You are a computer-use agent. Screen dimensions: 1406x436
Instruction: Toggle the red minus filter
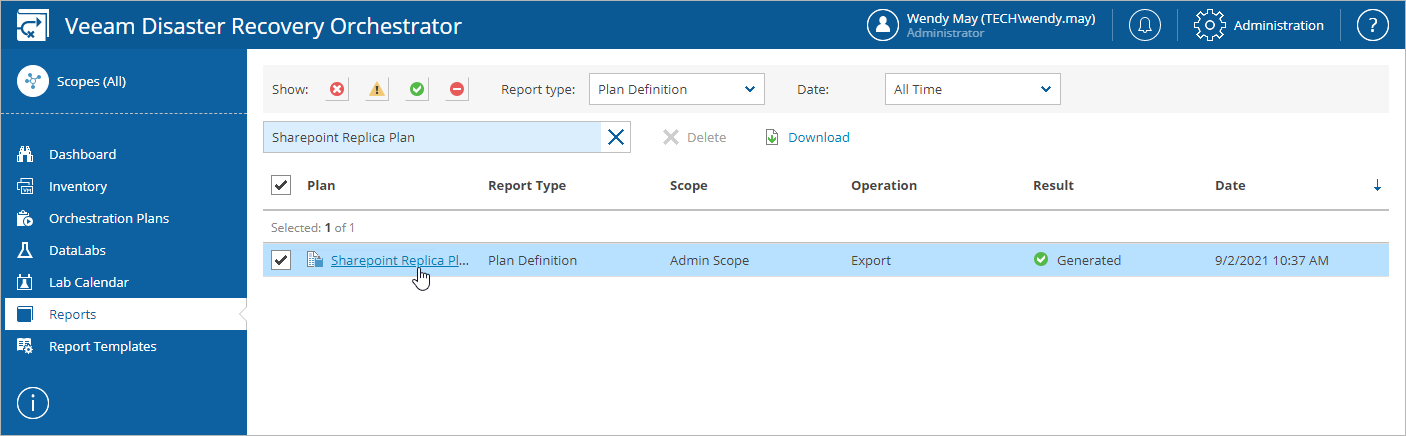(x=457, y=89)
